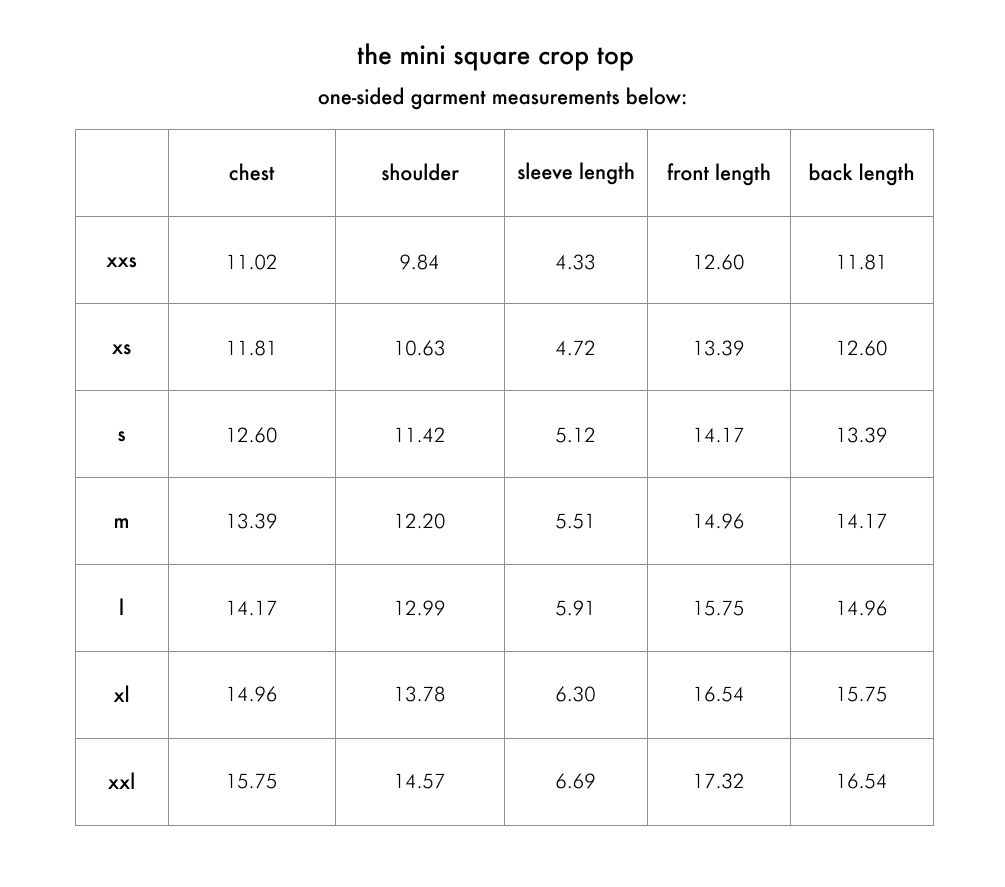Click the xl size row label
The image size is (1005, 887).
tap(121, 695)
